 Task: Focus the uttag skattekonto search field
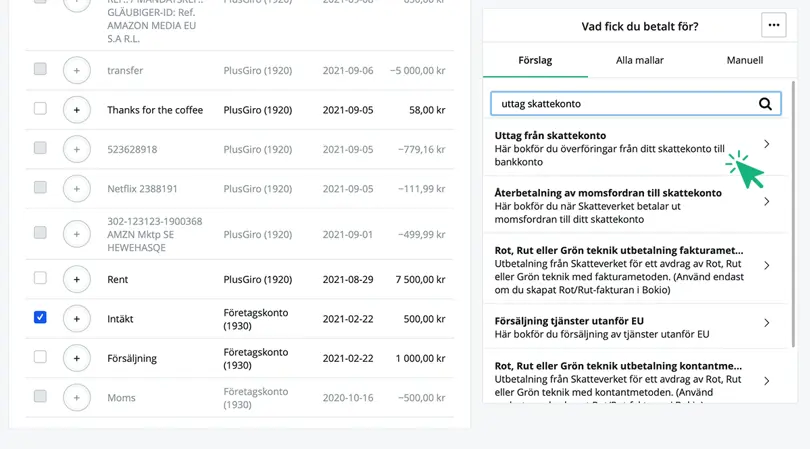point(635,104)
